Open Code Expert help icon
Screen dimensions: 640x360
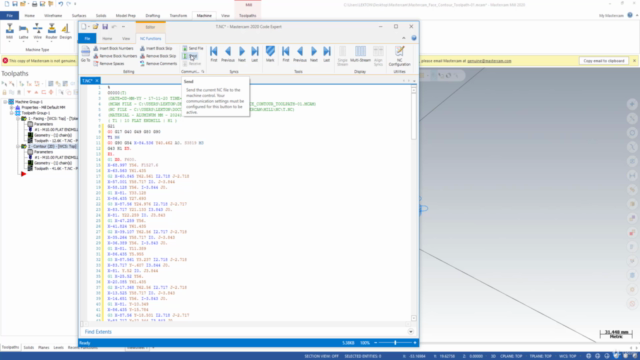(x=414, y=38)
